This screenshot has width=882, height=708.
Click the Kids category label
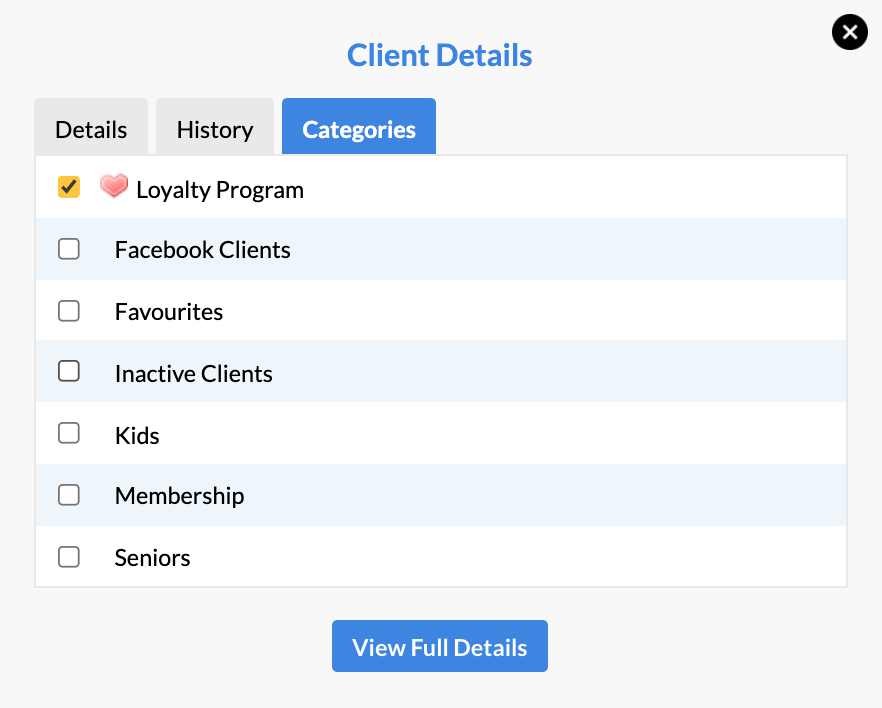(x=137, y=435)
